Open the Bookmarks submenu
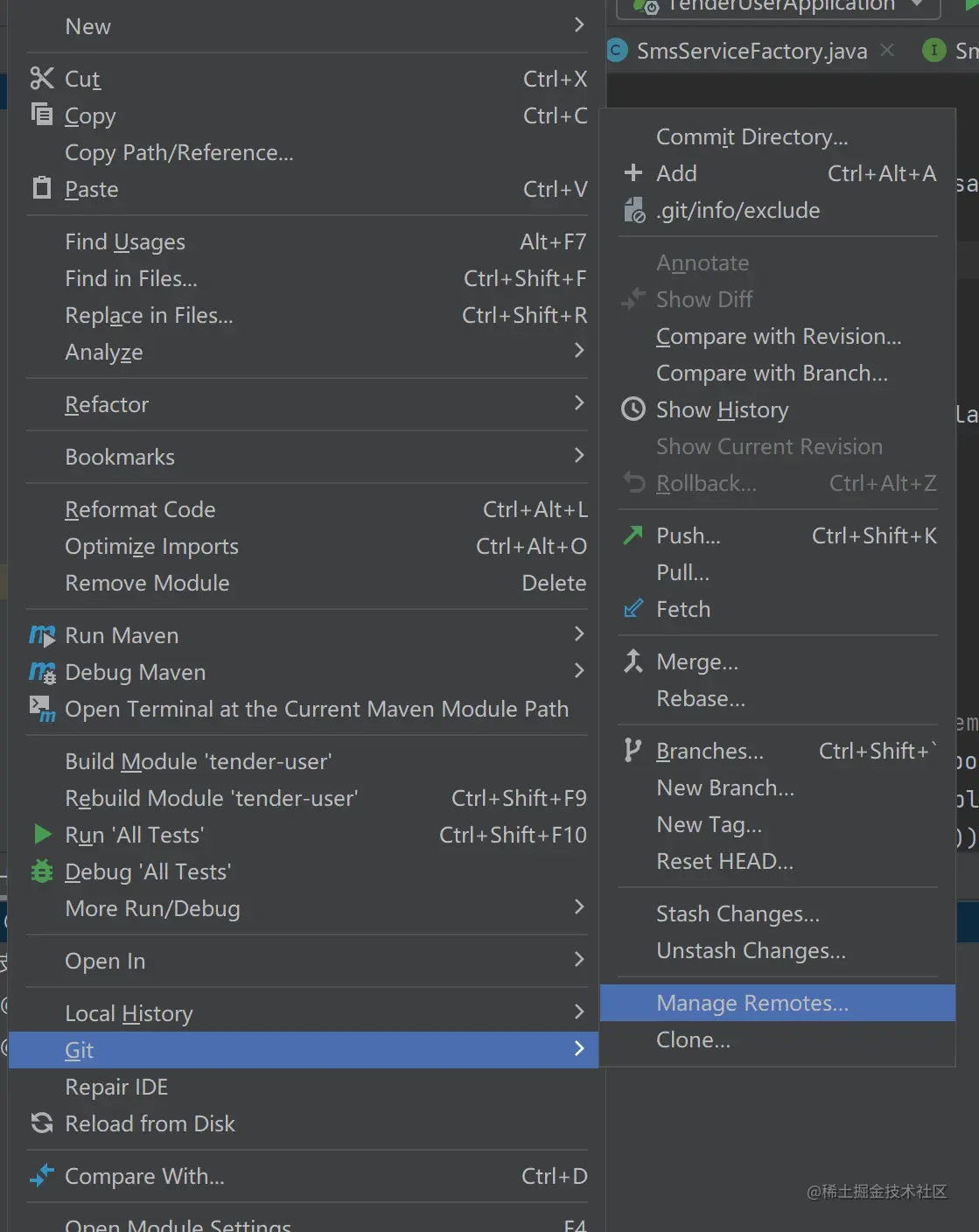This screenshot has width=979, height=1232. tap(578, 456)
